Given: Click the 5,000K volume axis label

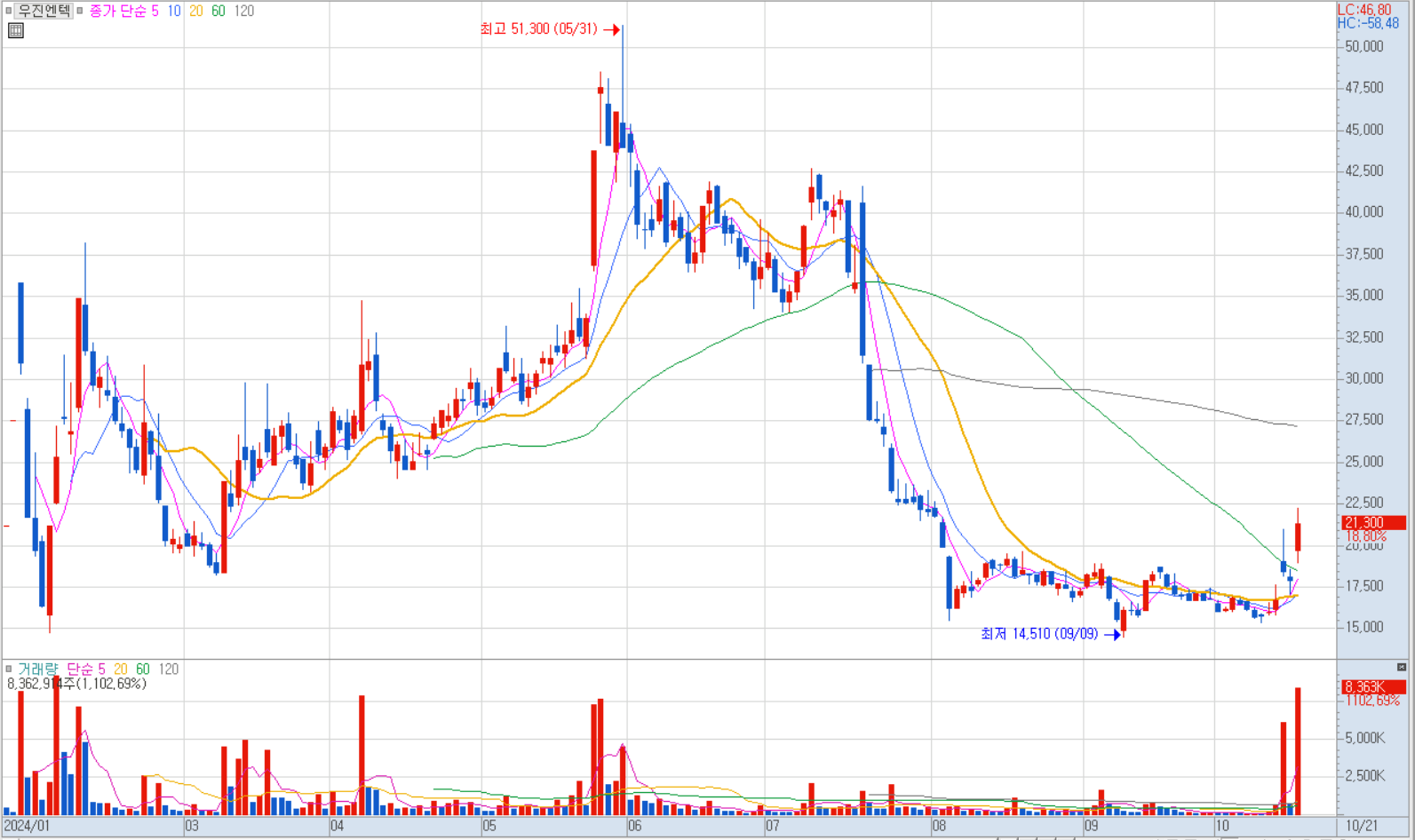Looking at the screenshot, I should 1365,738.
